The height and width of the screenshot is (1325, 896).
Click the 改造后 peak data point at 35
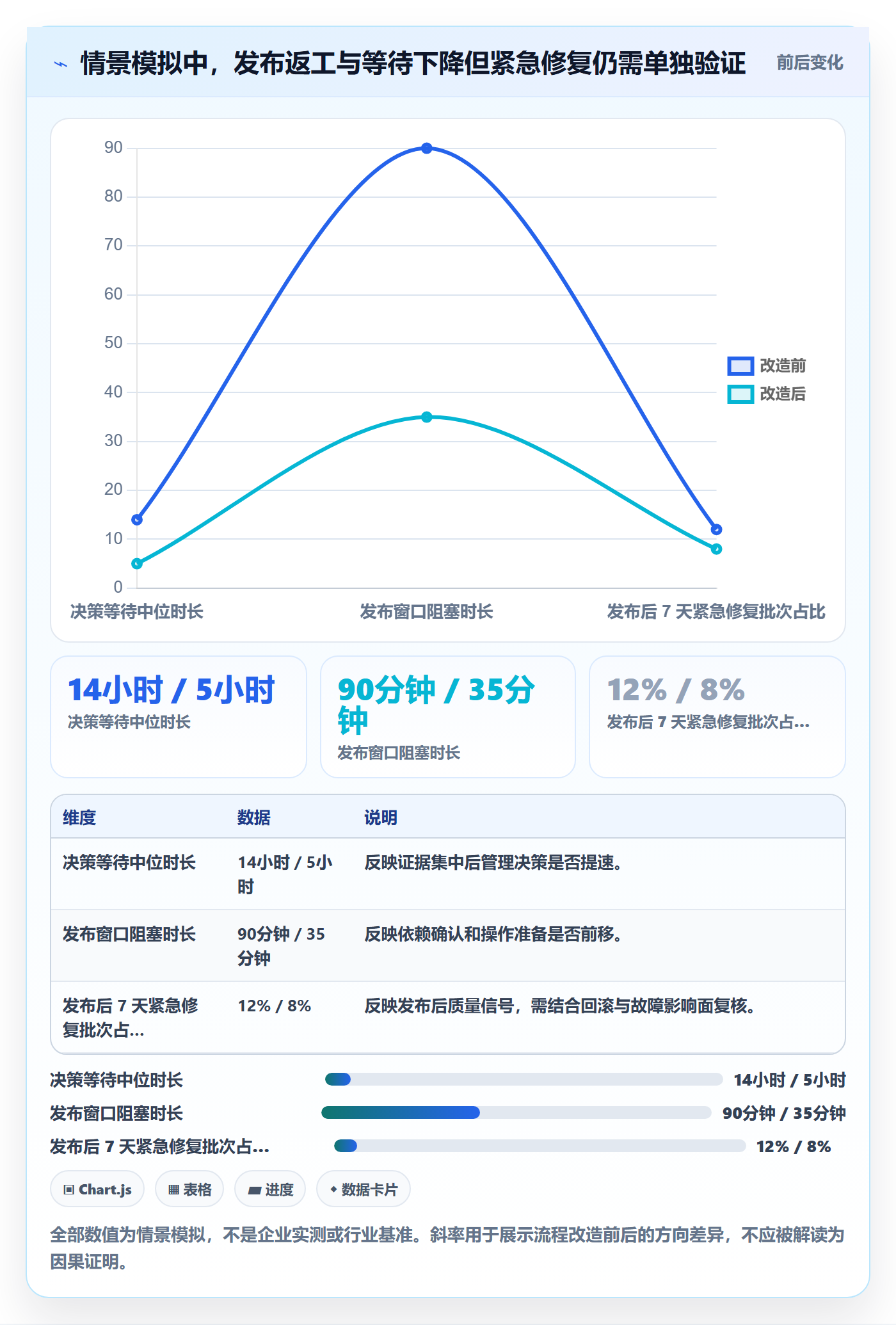(427, 417)
